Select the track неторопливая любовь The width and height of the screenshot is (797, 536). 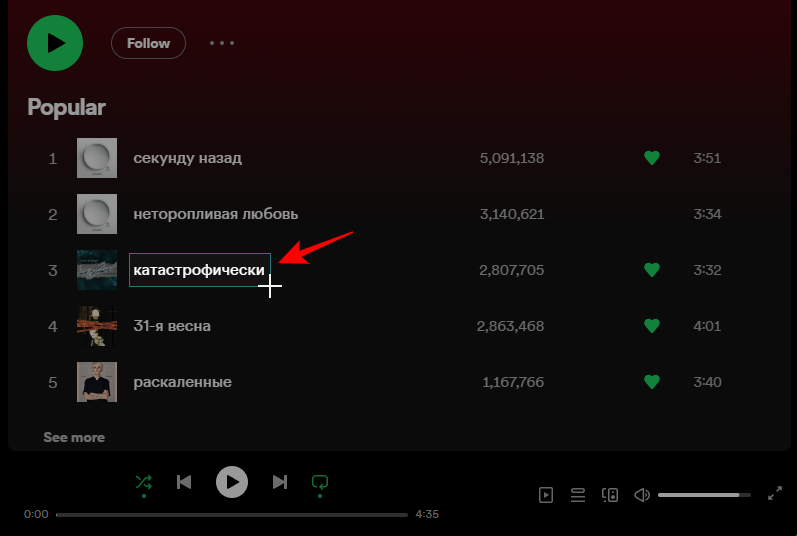click(x=215, y=214)
